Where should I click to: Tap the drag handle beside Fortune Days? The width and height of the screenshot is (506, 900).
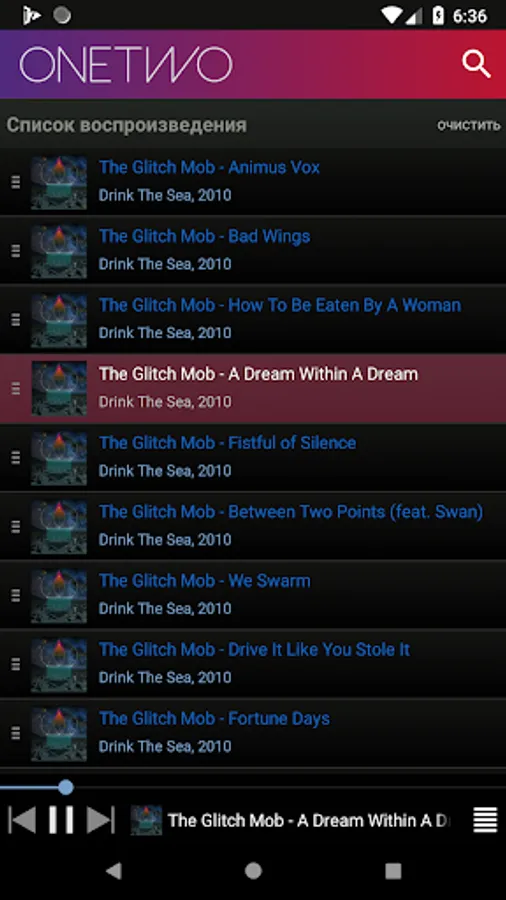coord(15,733)
